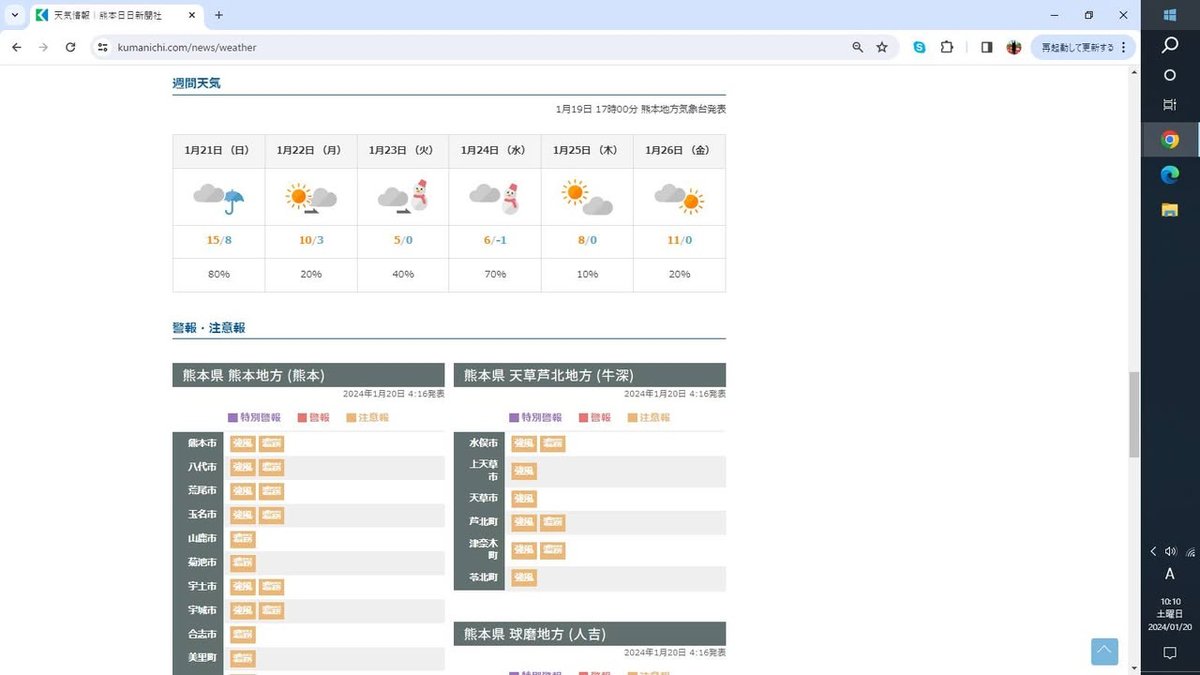This screenshot has width=1200, height=675.
Task: Open Microsoft Edge from the taskbar
Action: click(1169, 175)
